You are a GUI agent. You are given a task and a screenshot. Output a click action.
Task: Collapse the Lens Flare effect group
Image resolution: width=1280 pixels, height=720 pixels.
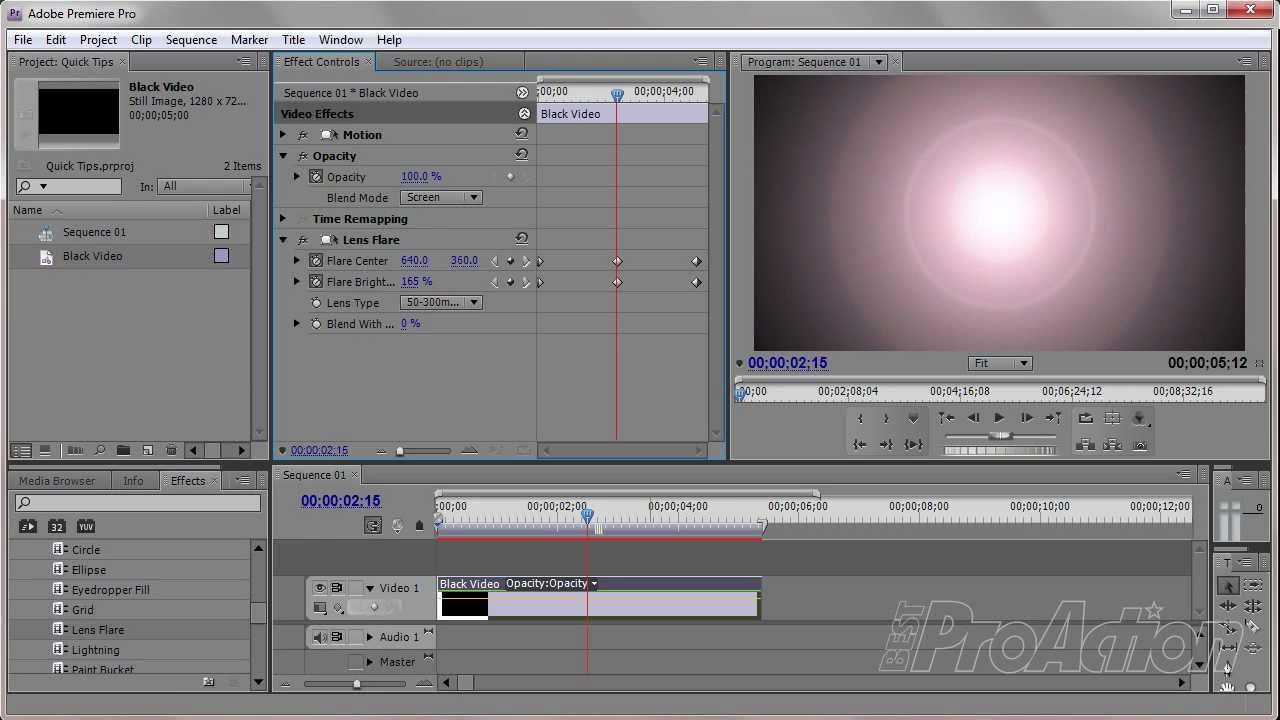(x=283, y=240)
